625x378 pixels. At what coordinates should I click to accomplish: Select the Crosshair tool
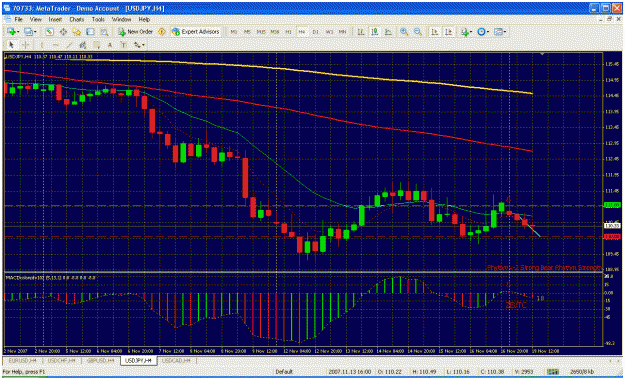point(26,45)
